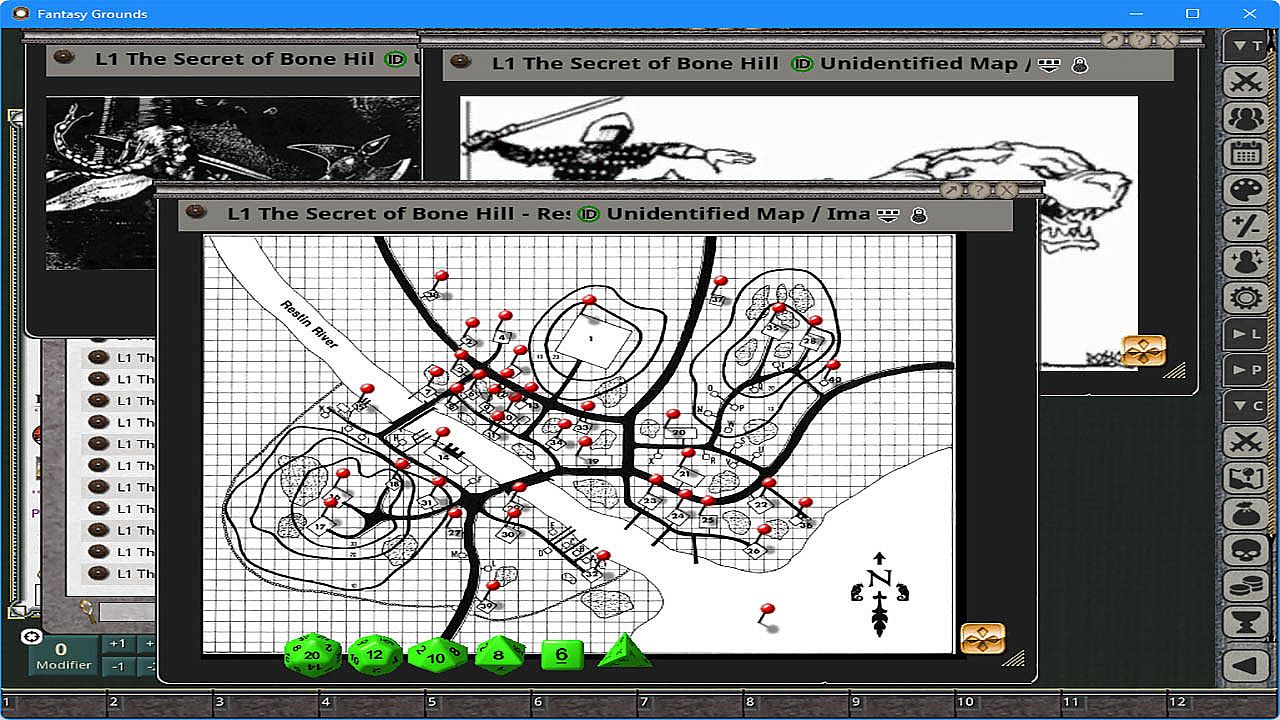Click the red pin beside location 40

click(x=833, y=366)
